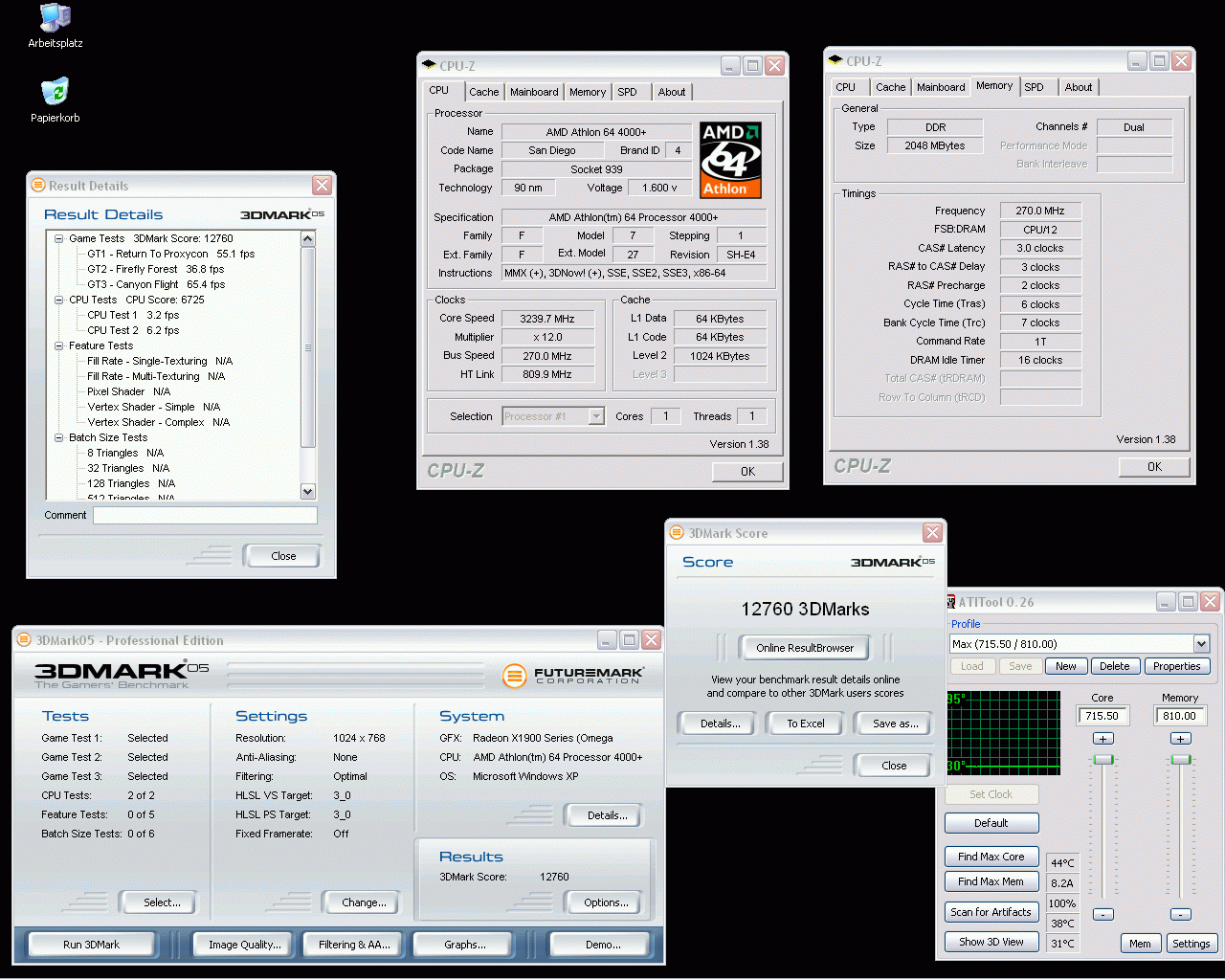Delete the ATITool profile
1225x980 pixels.
click(1114, 666)
